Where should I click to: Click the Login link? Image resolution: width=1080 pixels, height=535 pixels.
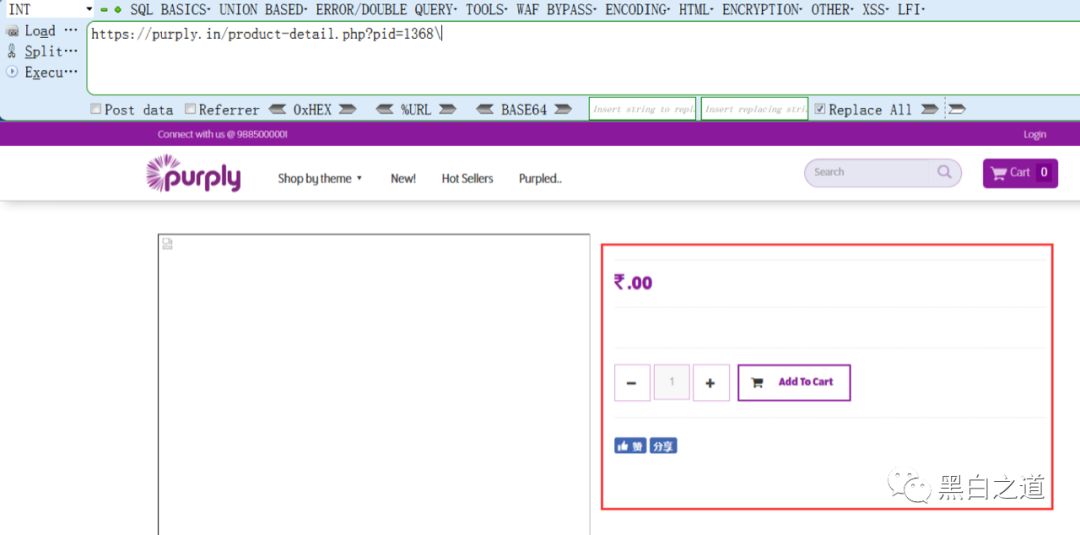click(x=1035, y=134)
